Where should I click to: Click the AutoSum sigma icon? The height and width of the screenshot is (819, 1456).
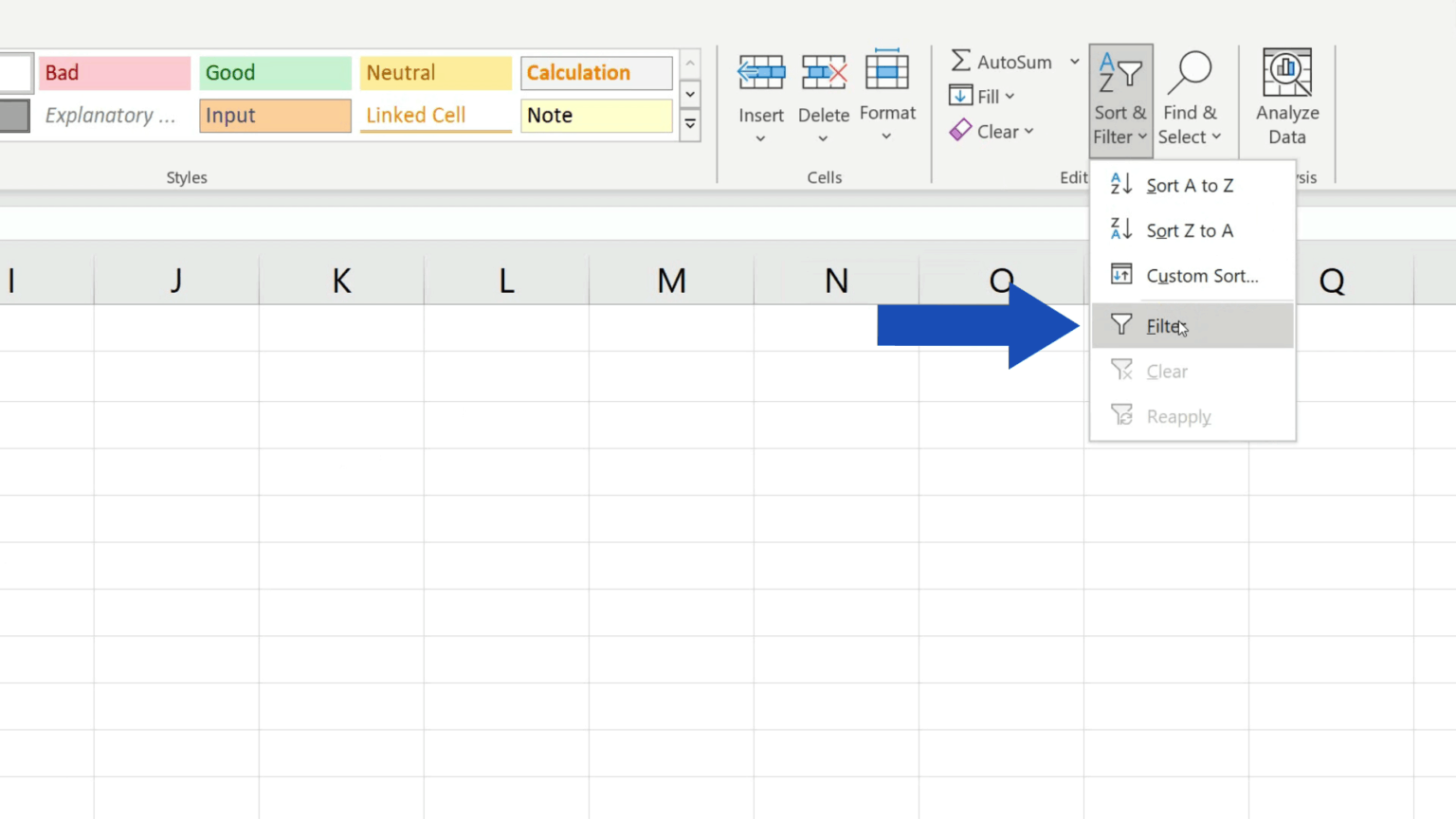coord(960,61)
